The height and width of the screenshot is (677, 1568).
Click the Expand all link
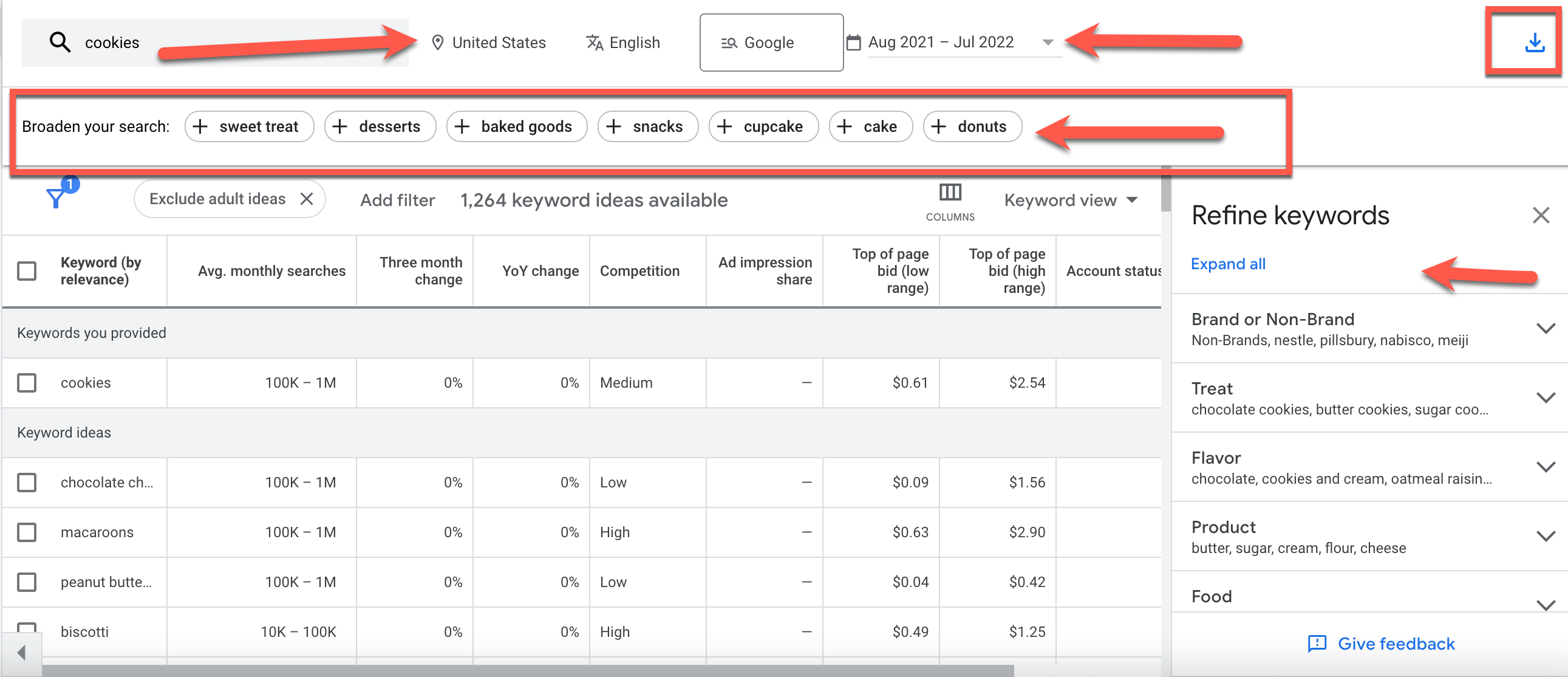pyautogui.click(x=1228, y=264)
